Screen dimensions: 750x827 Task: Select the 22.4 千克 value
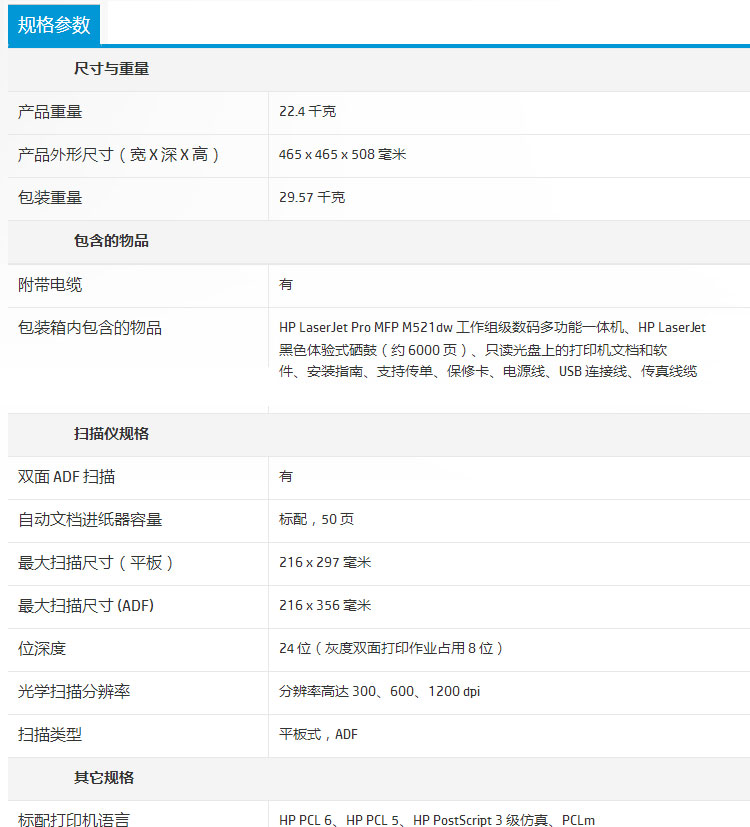(307, 111)
